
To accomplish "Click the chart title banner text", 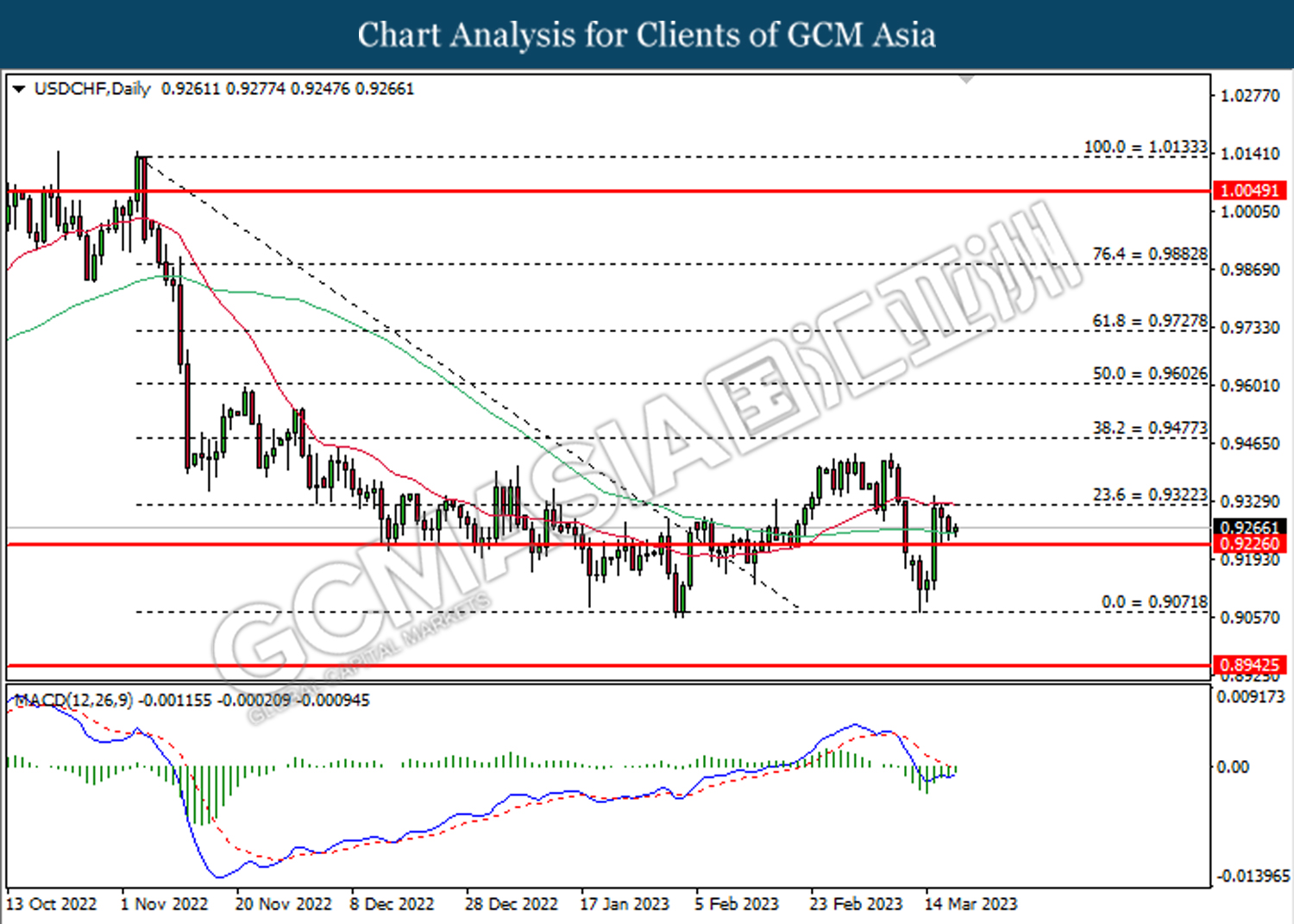I will point(646,35).
